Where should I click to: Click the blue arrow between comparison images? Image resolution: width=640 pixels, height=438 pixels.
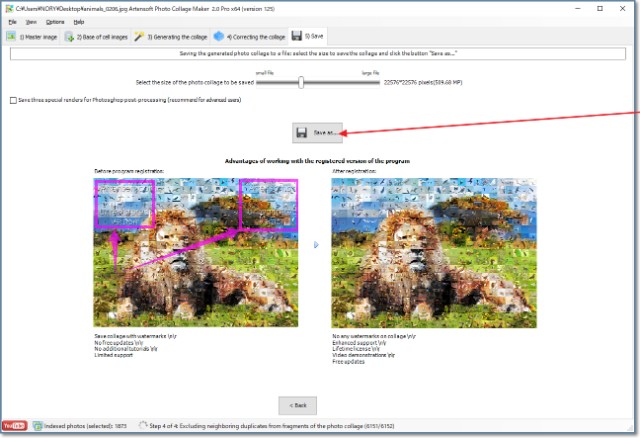tap(316, 244)
